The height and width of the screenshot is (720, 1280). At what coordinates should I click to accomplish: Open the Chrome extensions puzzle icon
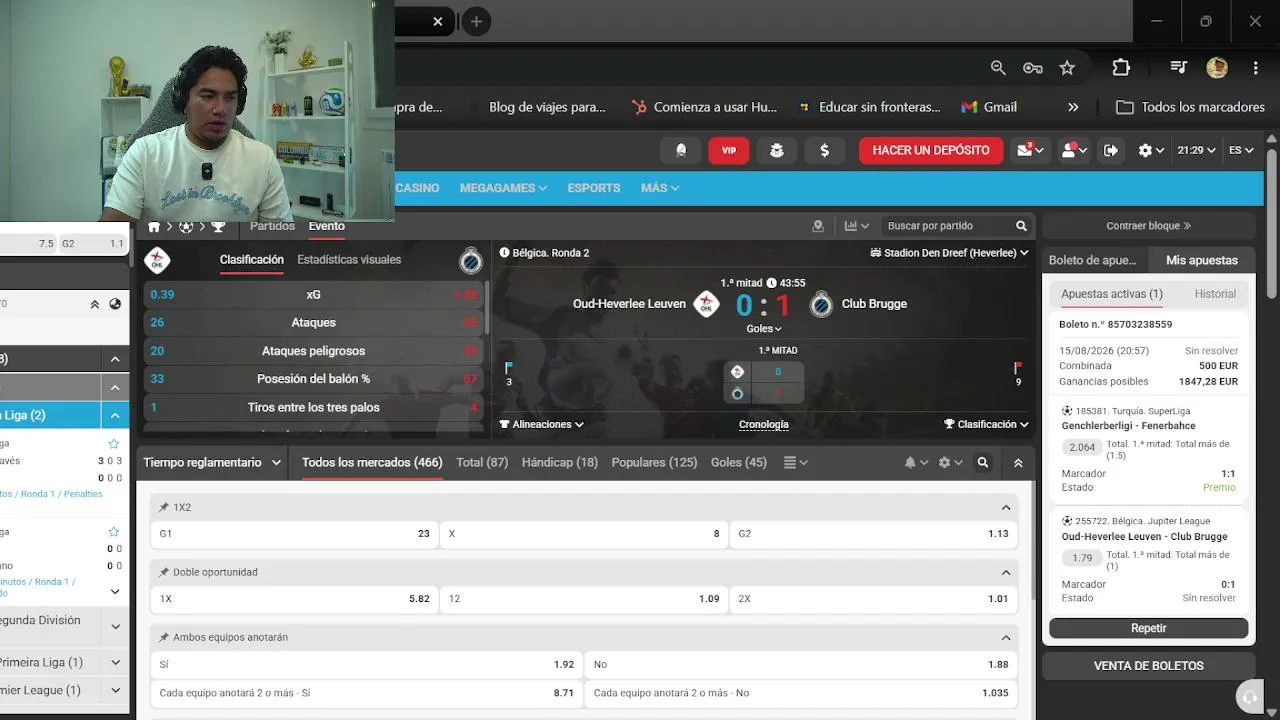1121,67
